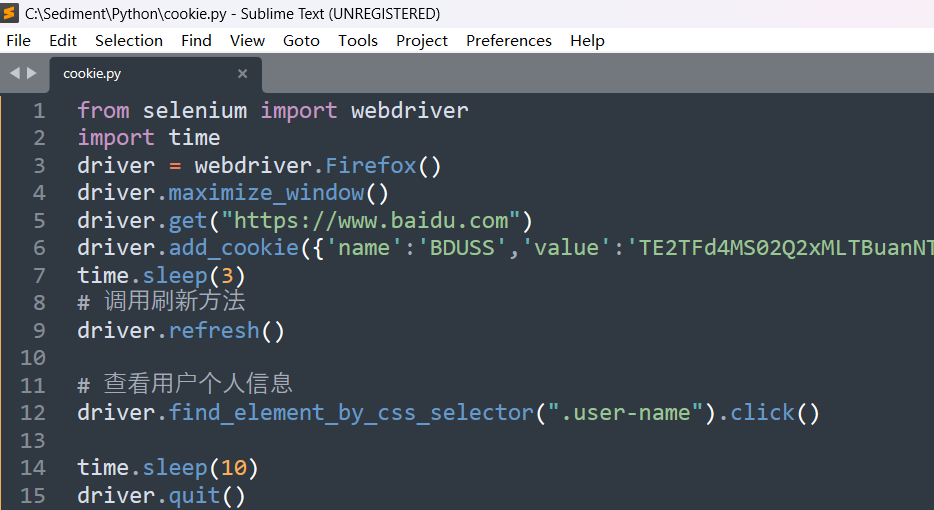934x510 pixels.
Task: Open the Find menu
Action: coord(196,40)
